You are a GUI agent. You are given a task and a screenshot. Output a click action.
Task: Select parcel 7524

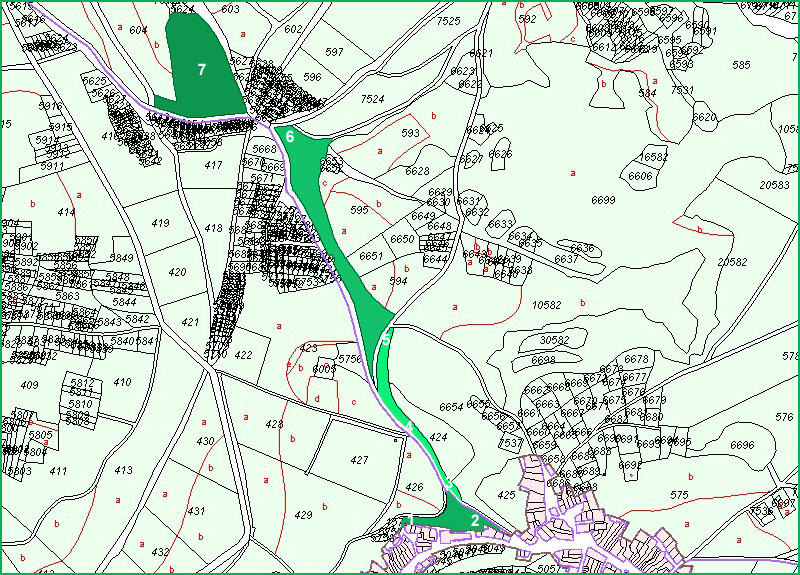coord(372,99)
